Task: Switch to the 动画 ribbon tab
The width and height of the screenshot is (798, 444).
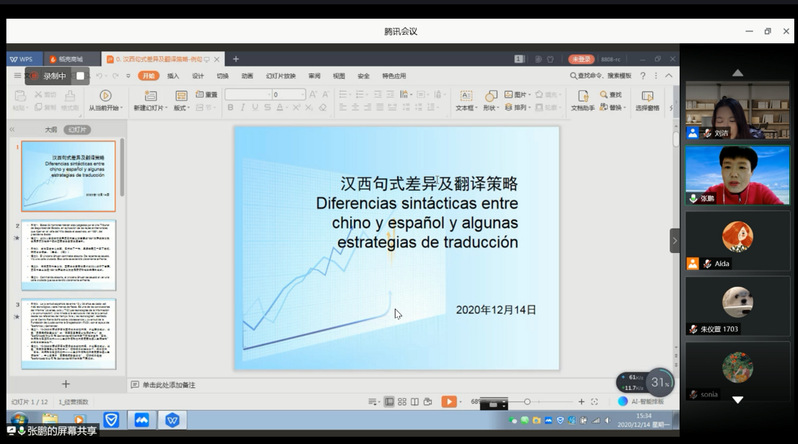Action: (247, 76)
